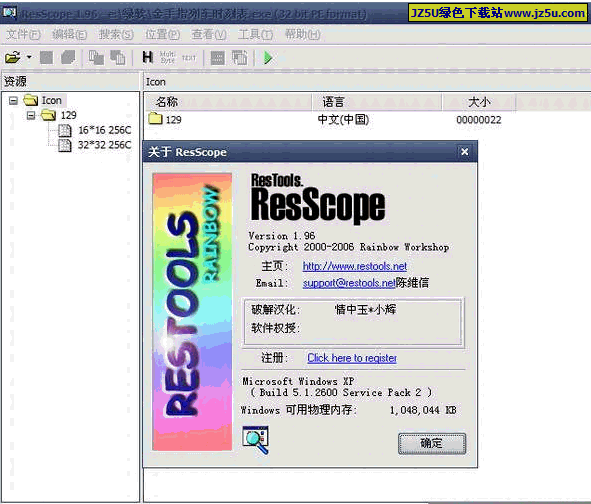Click the export resource toolbar icon
This screenshot has width=591, height=504.
96,58
